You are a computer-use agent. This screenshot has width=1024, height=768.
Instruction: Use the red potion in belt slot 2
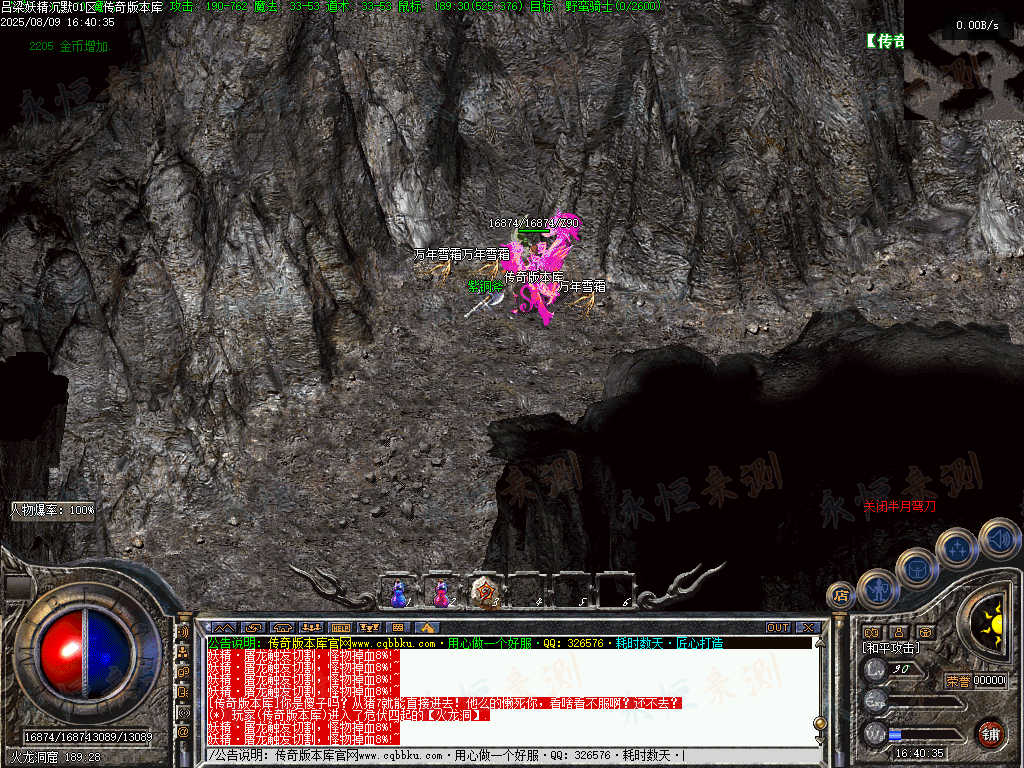pos(441,592)
